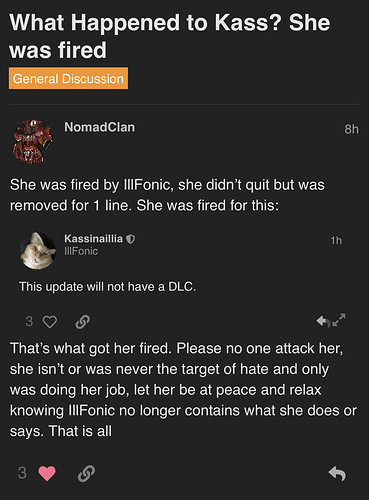
Task: Click the IllFonic title under Kassinaillia
Action: click(81, 251)
